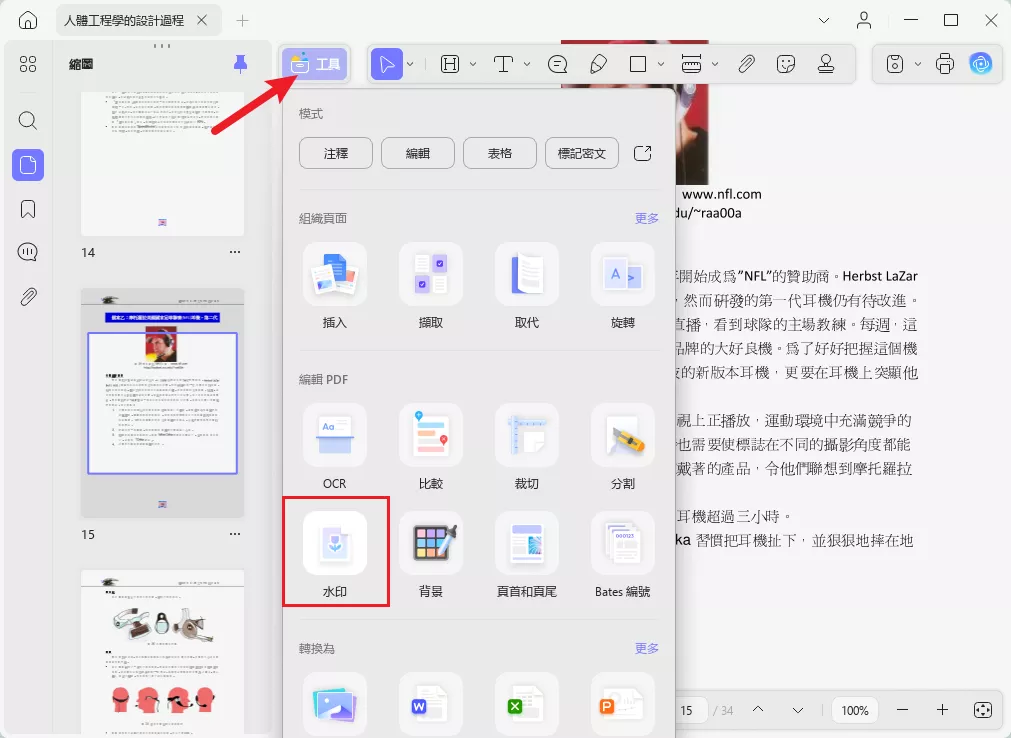Switch to 編輯 edit mode
This screenshot has height=738, width=1011.
pos(418,153)
